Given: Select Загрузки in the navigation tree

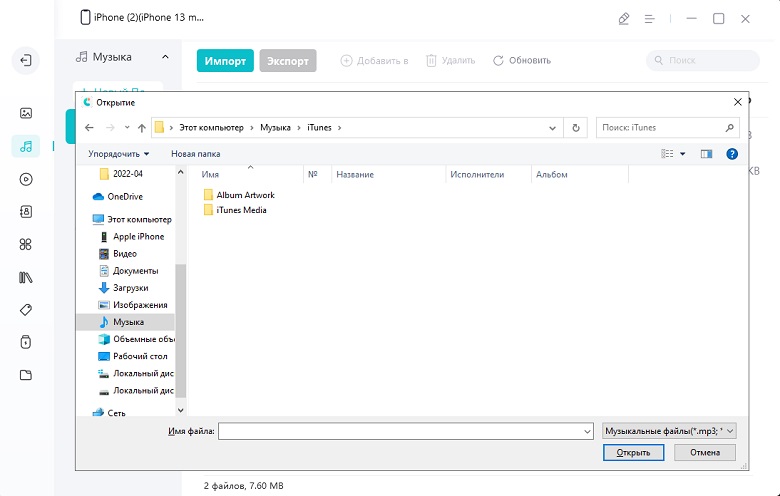Looking at the screenshot, I should 124,288.
